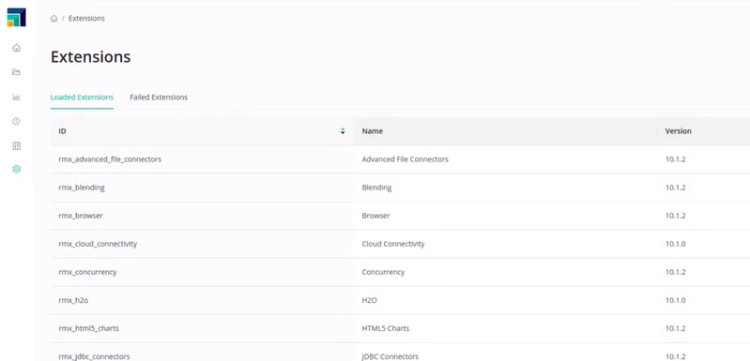Select the rmx_browser ID cell
Image resolution: width=750 pixels, height=361 pixels.
tap(80, 216)
